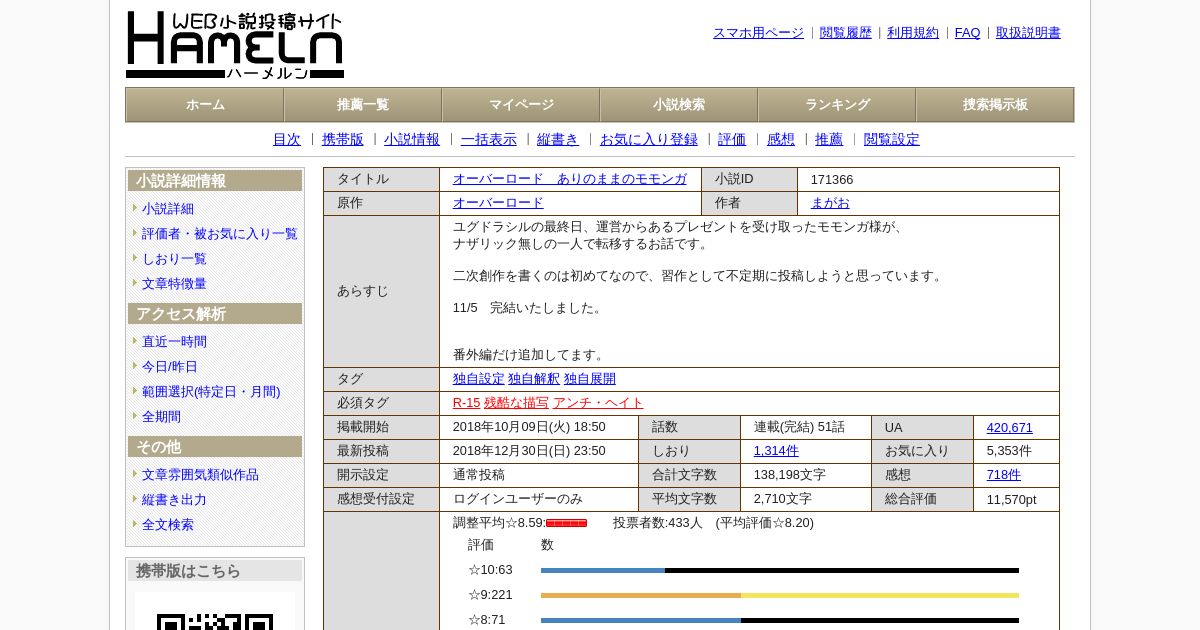
Task: Click the 独自解釈 tag
Action: click(x=534, y=379)
